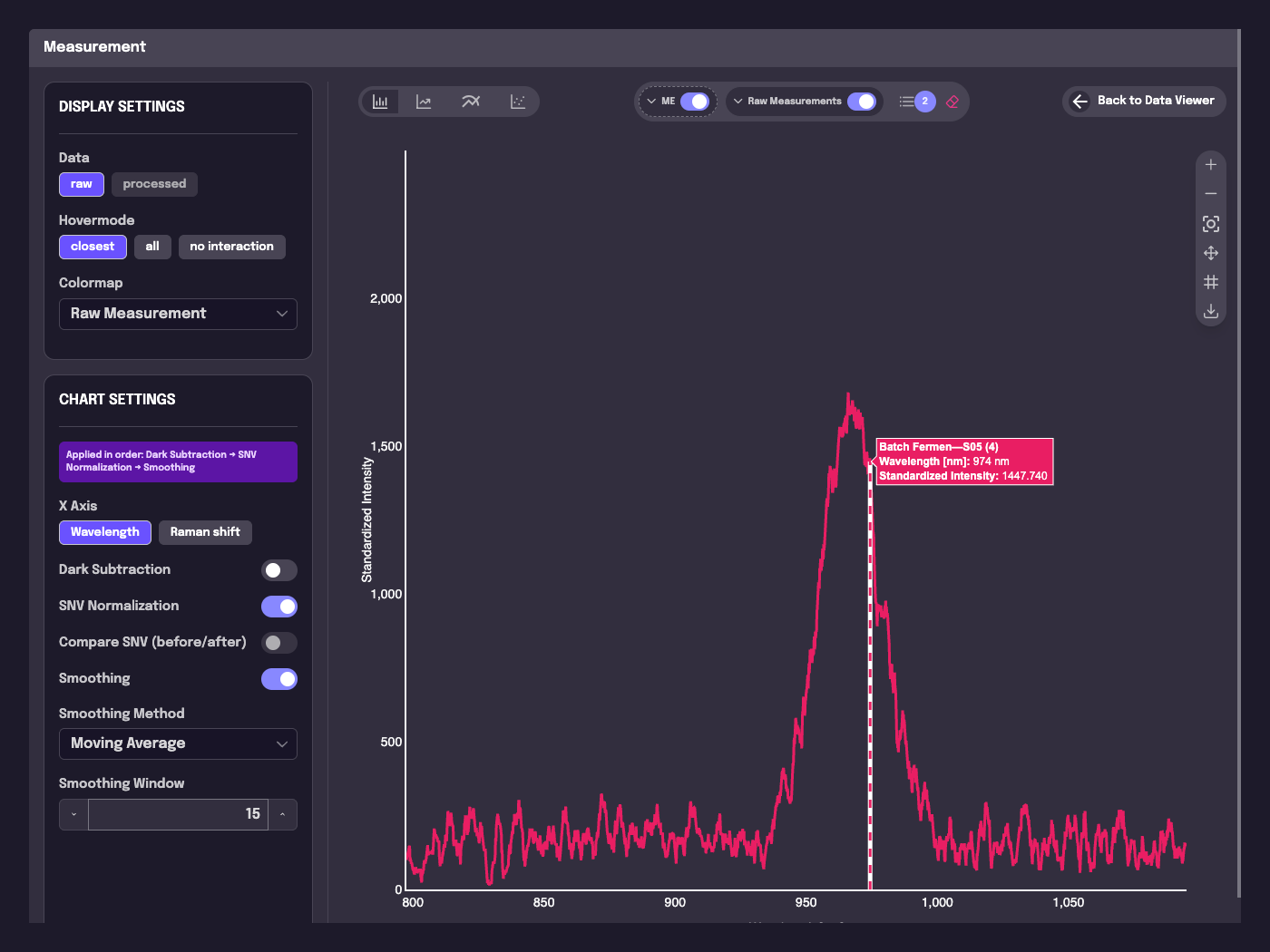Click the 2,000 y-axis tick label
Viewport: 1270px width, 952px height.
click(x=386, y=298)
